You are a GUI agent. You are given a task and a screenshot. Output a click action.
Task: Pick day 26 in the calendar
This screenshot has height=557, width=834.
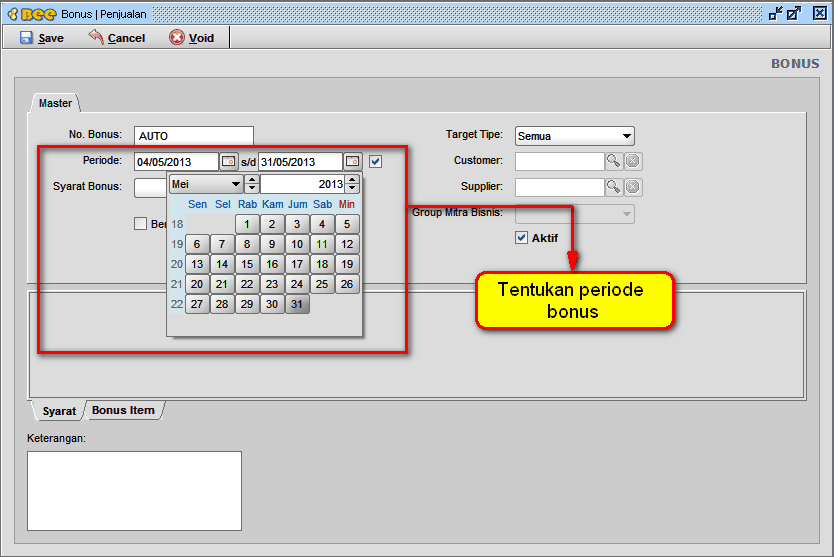pos(347,284)
